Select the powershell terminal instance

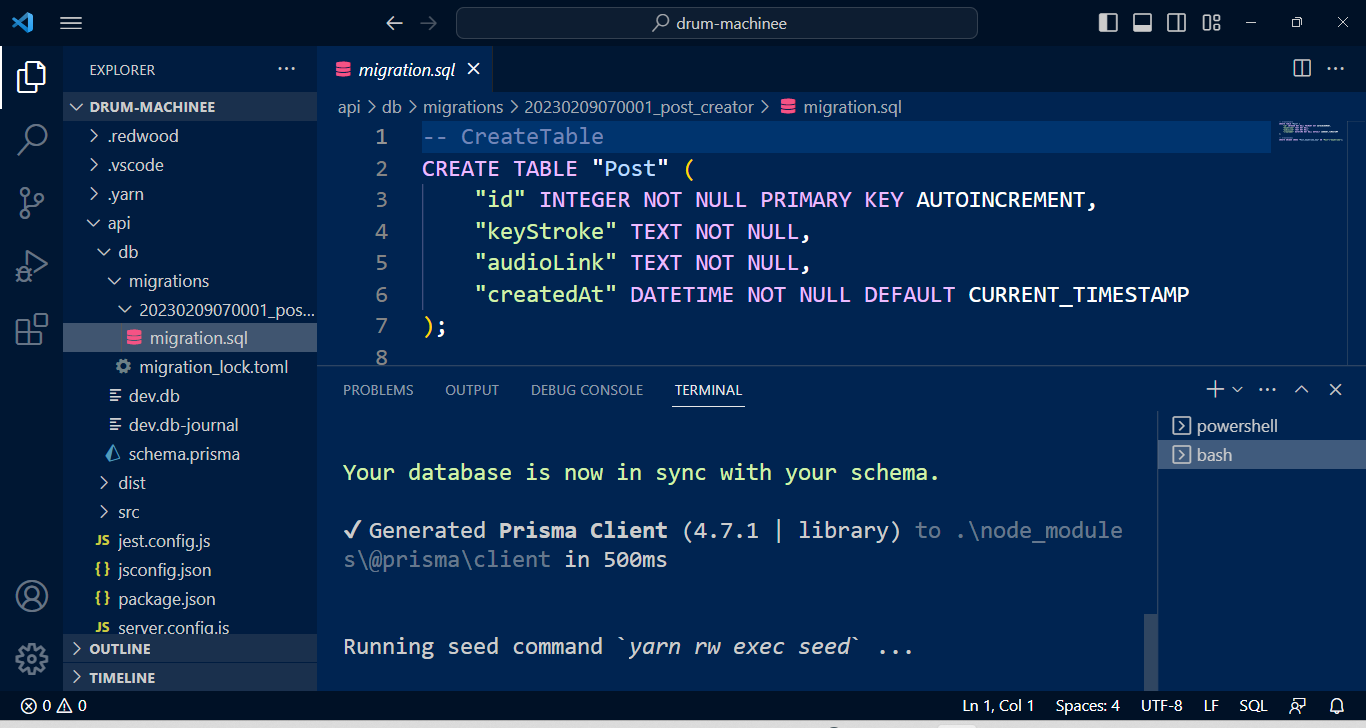[x=1262, y=426]
